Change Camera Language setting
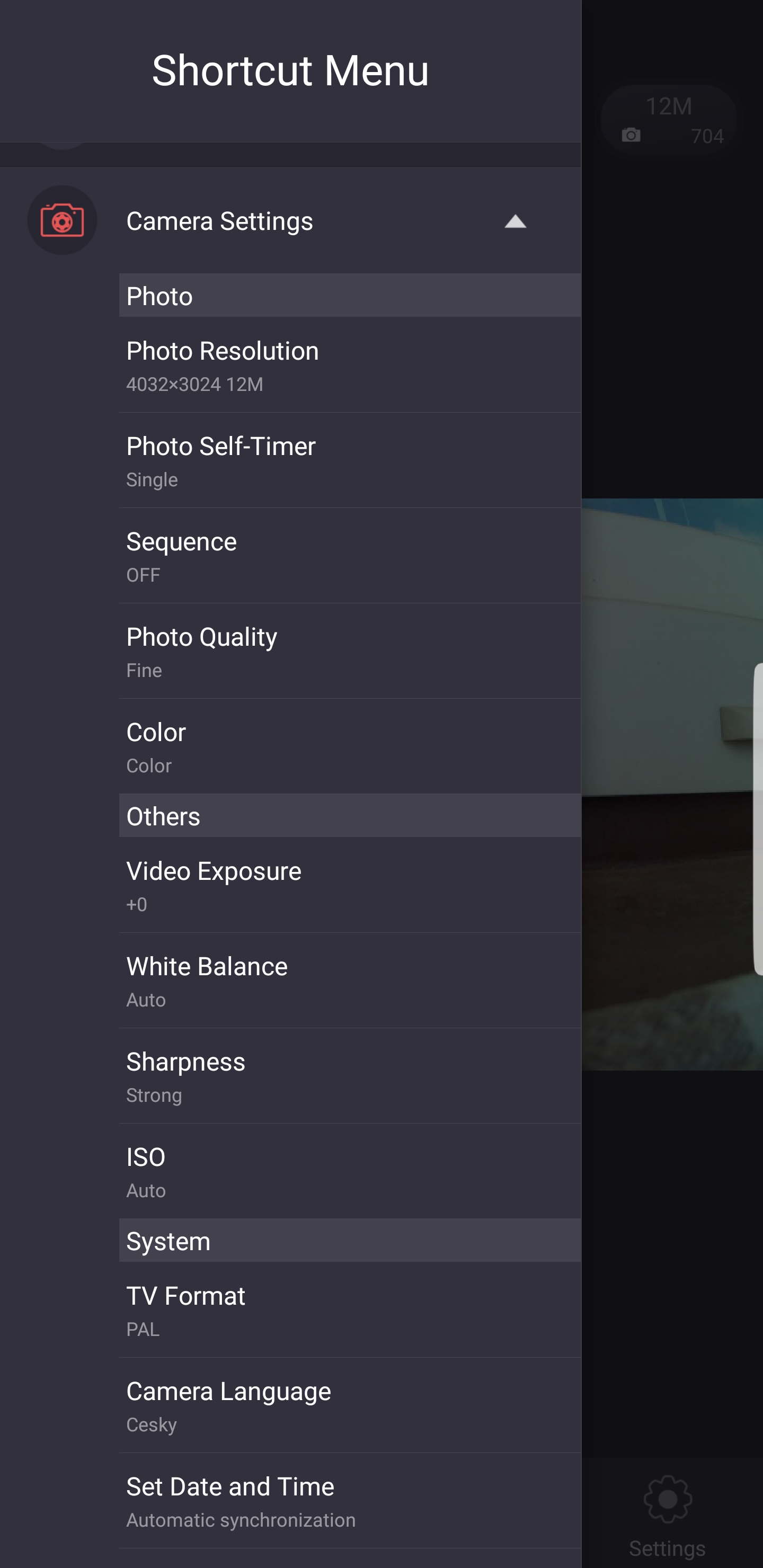The image size is (763, 1568). [350, 1406]
